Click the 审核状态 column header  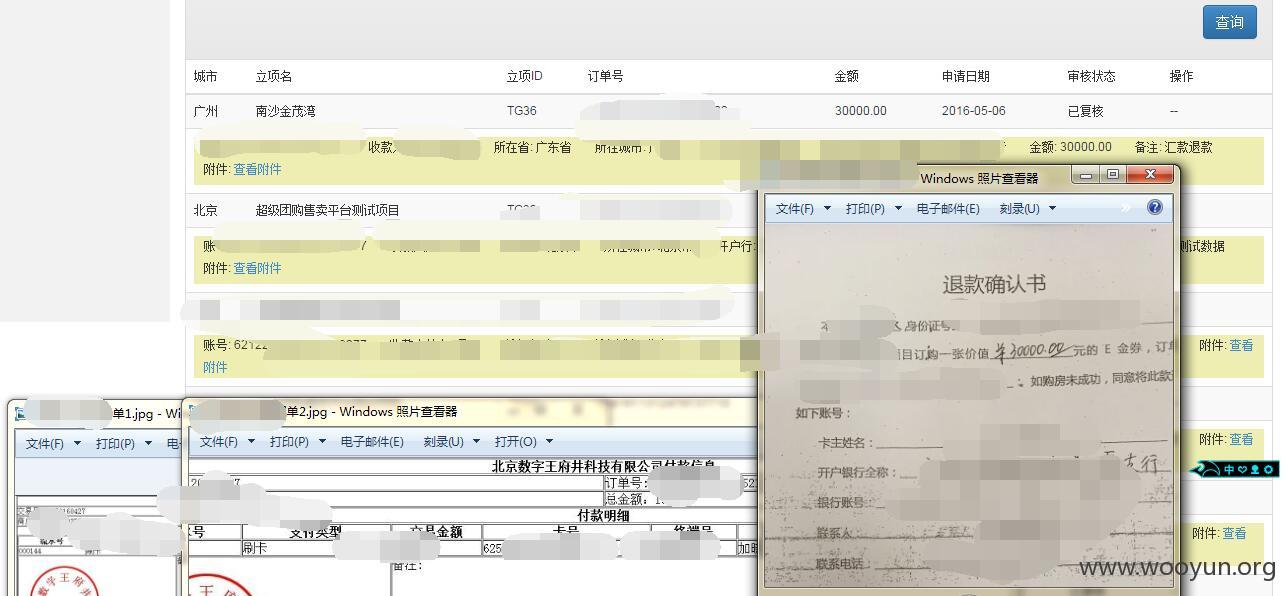[x=1091, y=76]
